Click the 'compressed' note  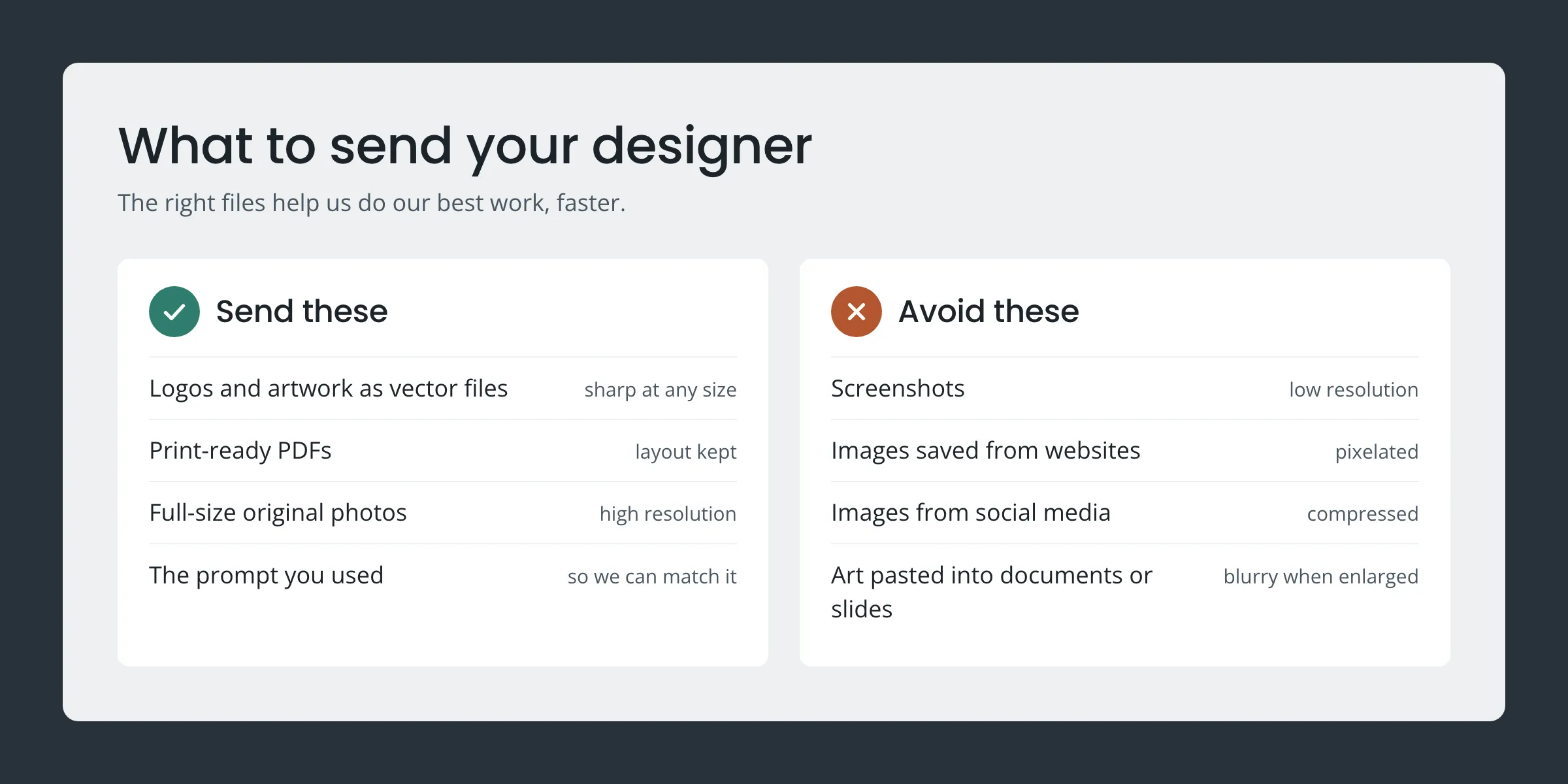tap(1363, 514)
